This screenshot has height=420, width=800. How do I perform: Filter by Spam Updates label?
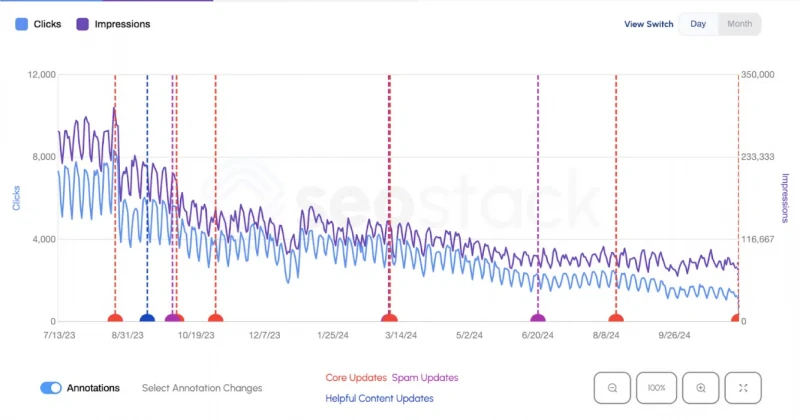[425, 378]
